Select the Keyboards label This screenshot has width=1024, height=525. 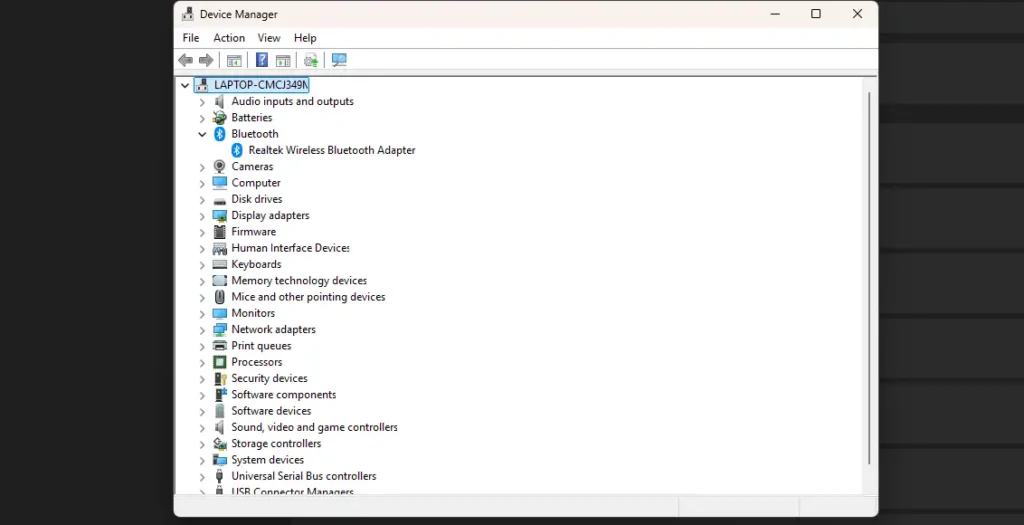click(x=256, y=264)
